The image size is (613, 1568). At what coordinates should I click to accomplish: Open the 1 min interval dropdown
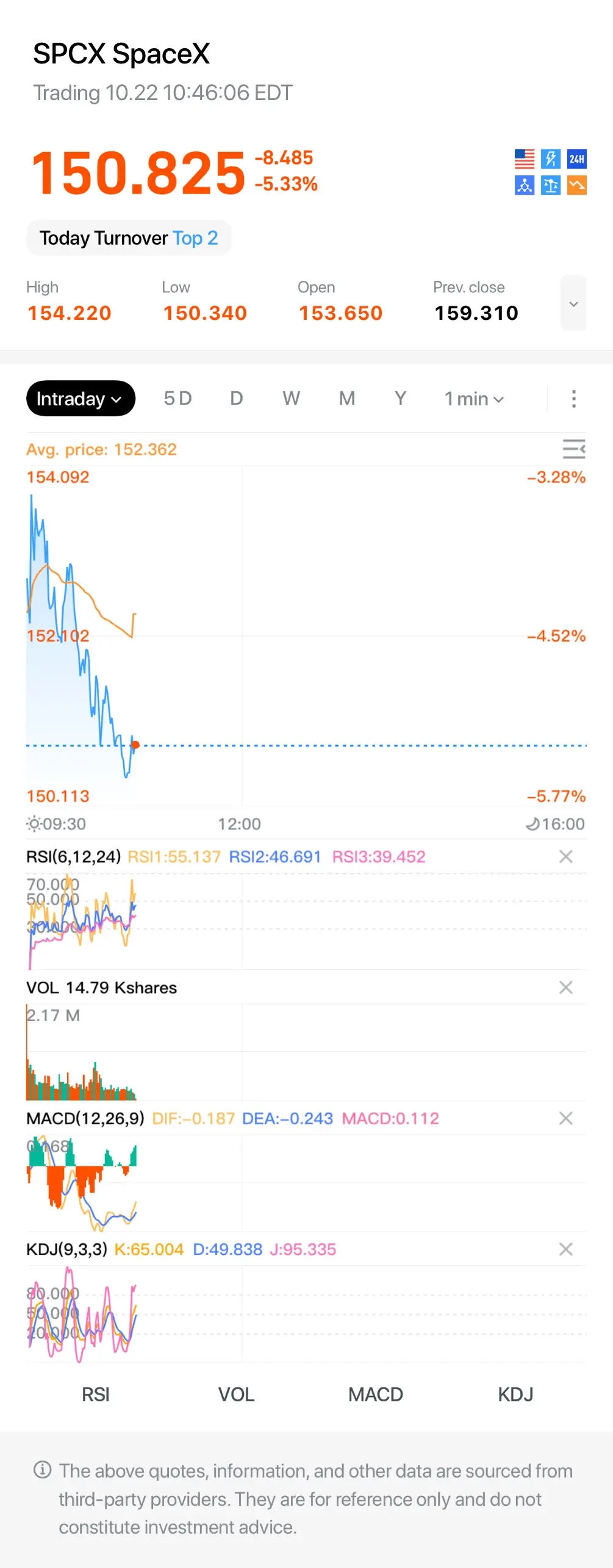tap(474, 399)
